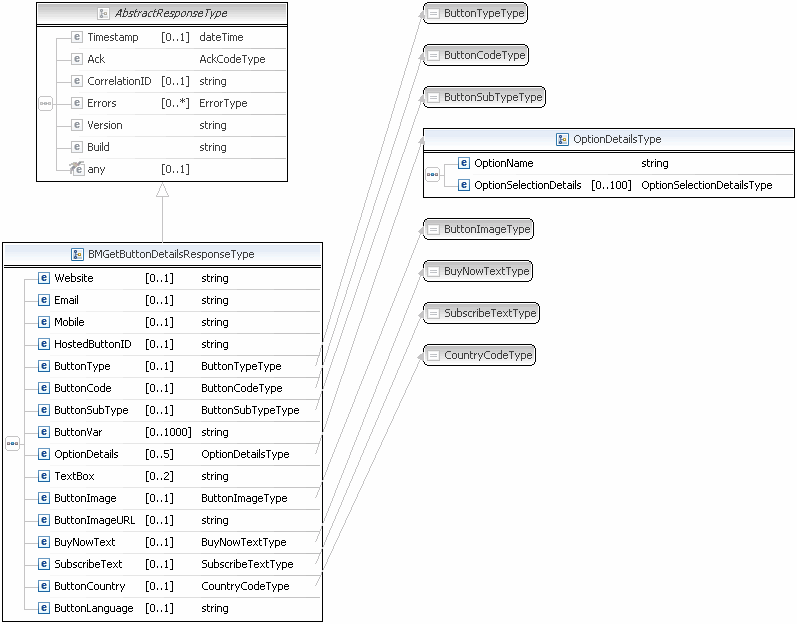The height and width of the screenshot is (624, 797).
Task: Open the CountryCodeType type box
Action: pos(479,355)
